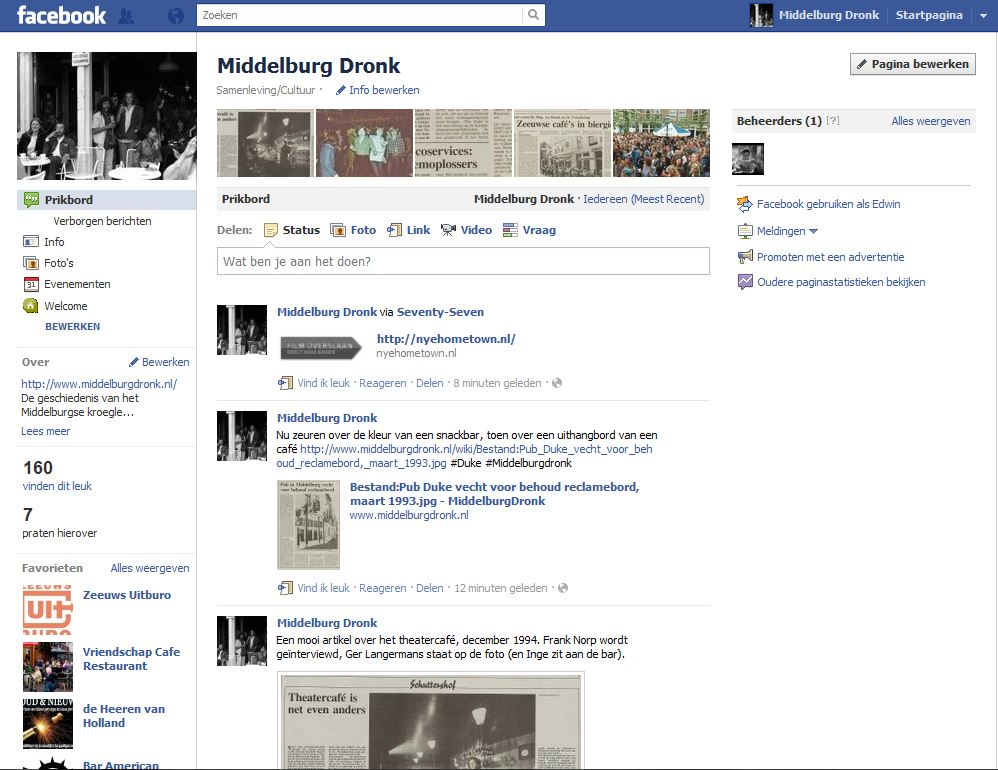Click the [?] help next to Beheerders
The image size is (998, 770).
pyautogui.click(x=833, y=120)
